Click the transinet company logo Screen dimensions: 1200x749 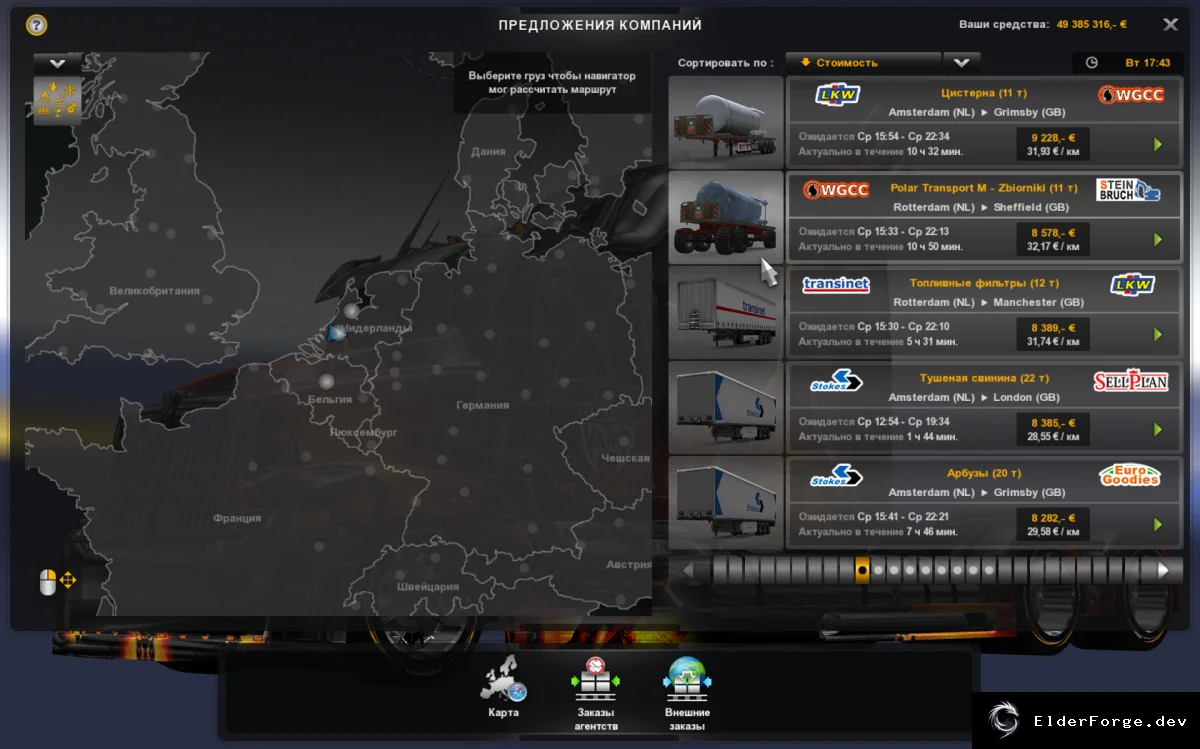pos(836,285)
